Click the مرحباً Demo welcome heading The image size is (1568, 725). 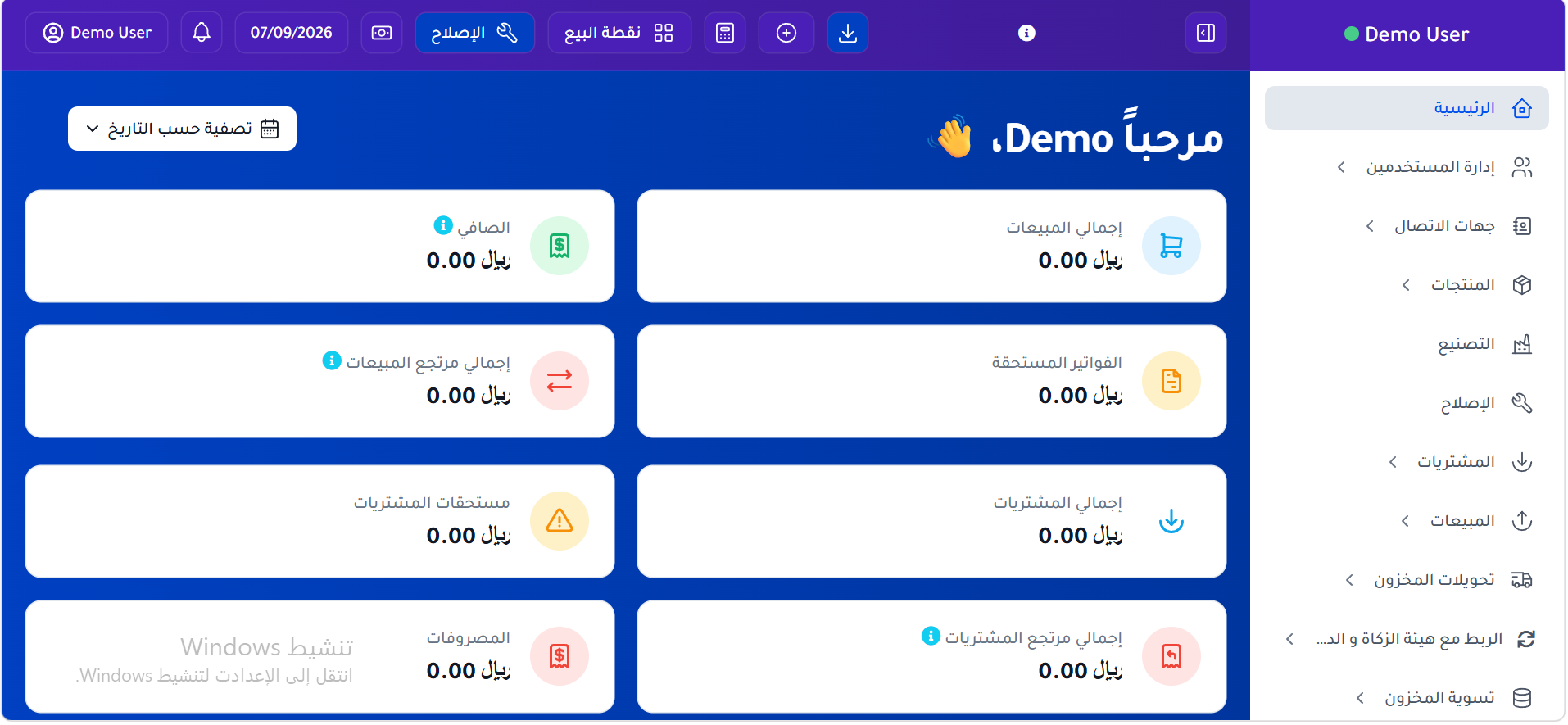point(1108,136)
